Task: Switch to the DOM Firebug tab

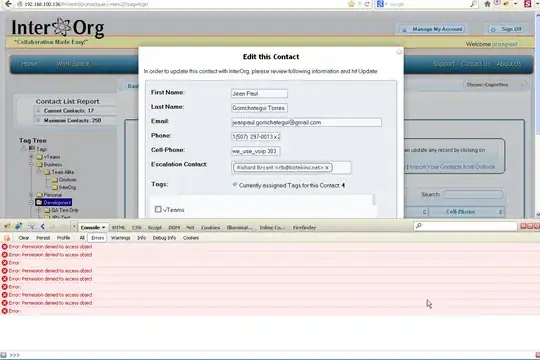Action: click(x=174, y=227)
